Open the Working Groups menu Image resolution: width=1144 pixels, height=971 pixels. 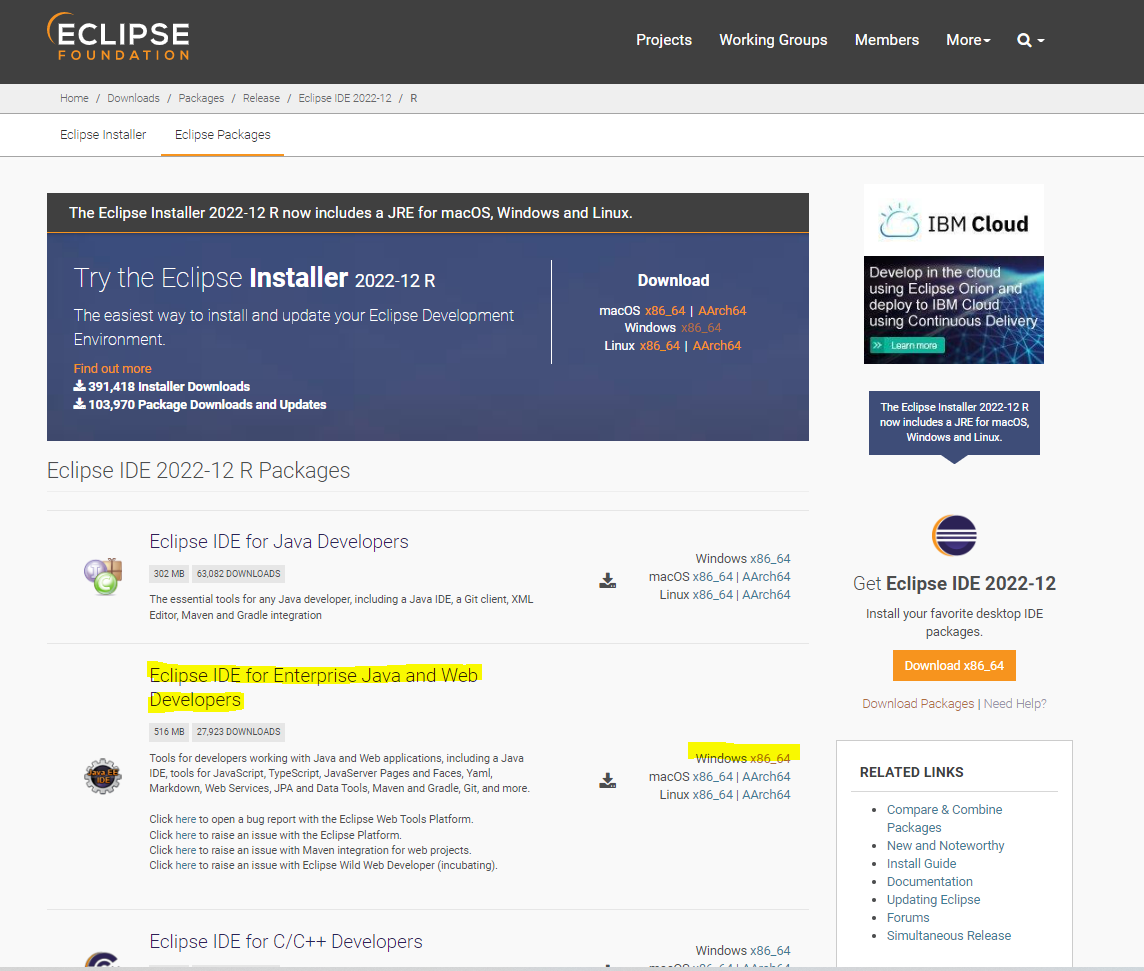point(773,40)
